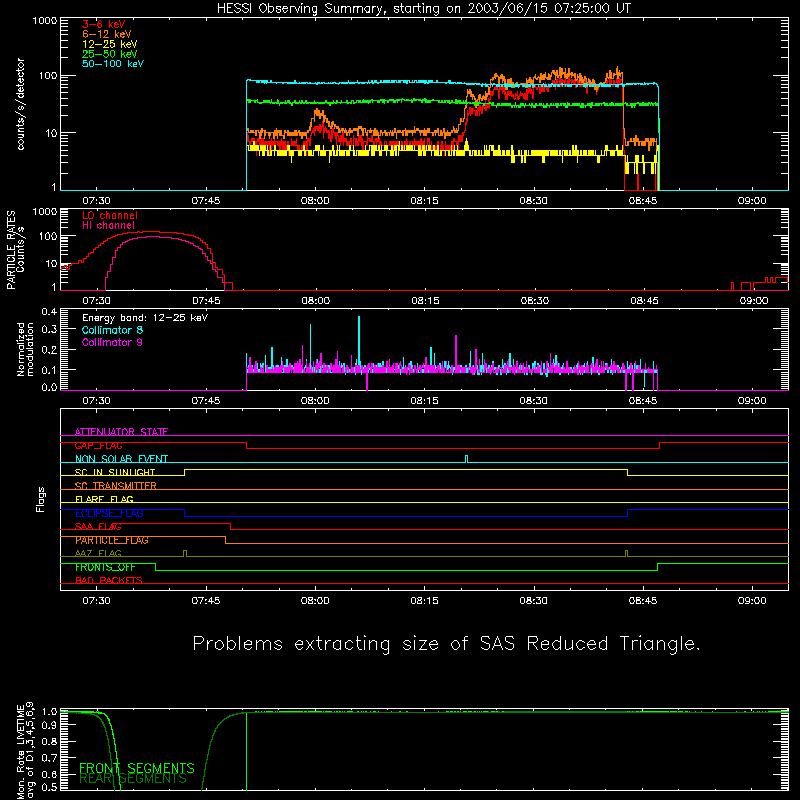Click the SC_IN_SUNLIGHT flag label
The image size is (800, 800).
click(115, 472)
